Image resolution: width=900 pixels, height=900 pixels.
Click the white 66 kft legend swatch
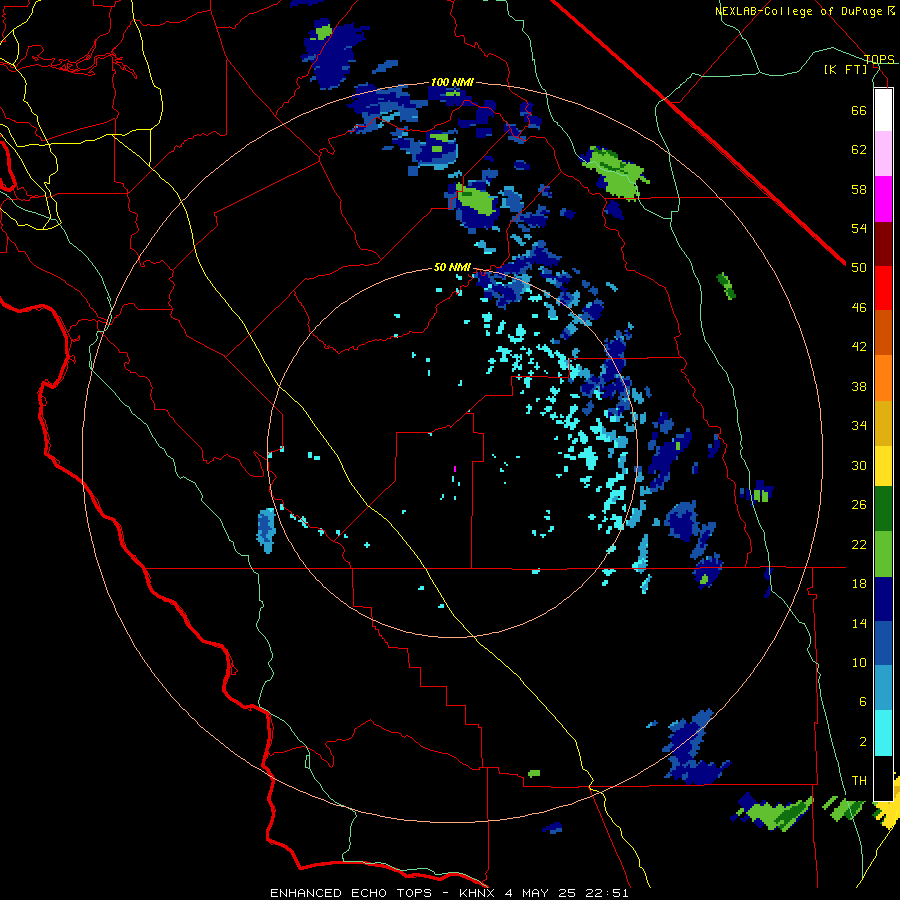[x=883, y=110]
